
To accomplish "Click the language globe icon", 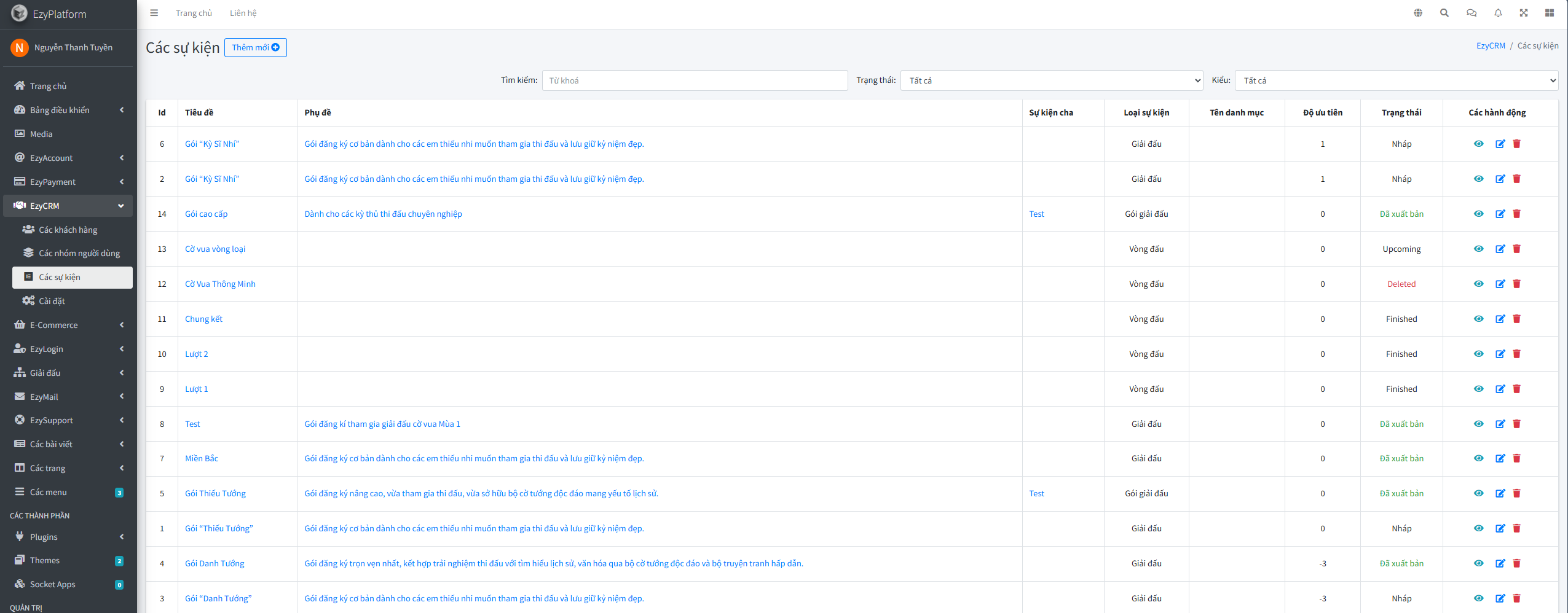I will [1417, 13].
